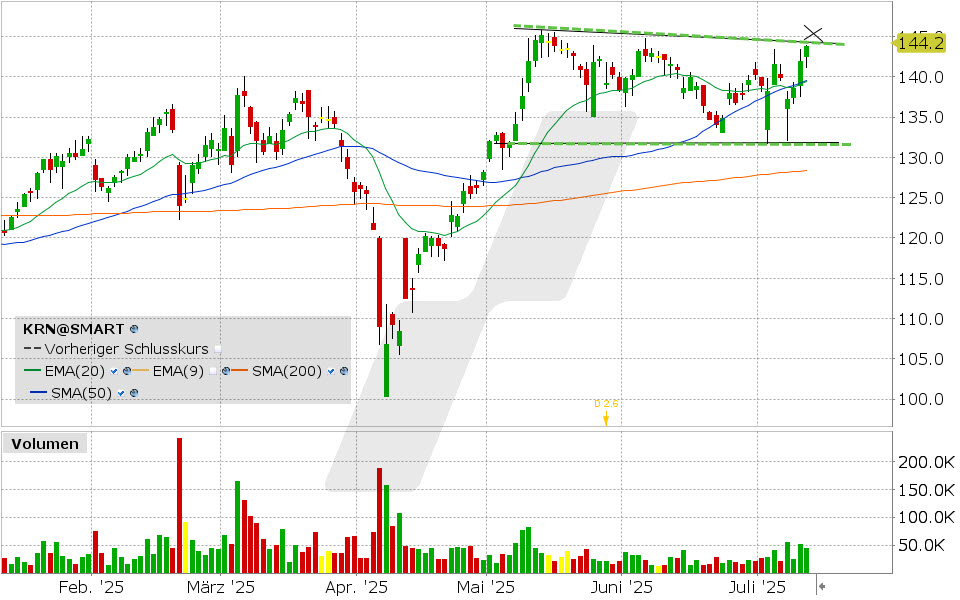Click the blue SMA(50) line swatch
This screenshot has height=600, width=960.
click(x=39, y=392)
